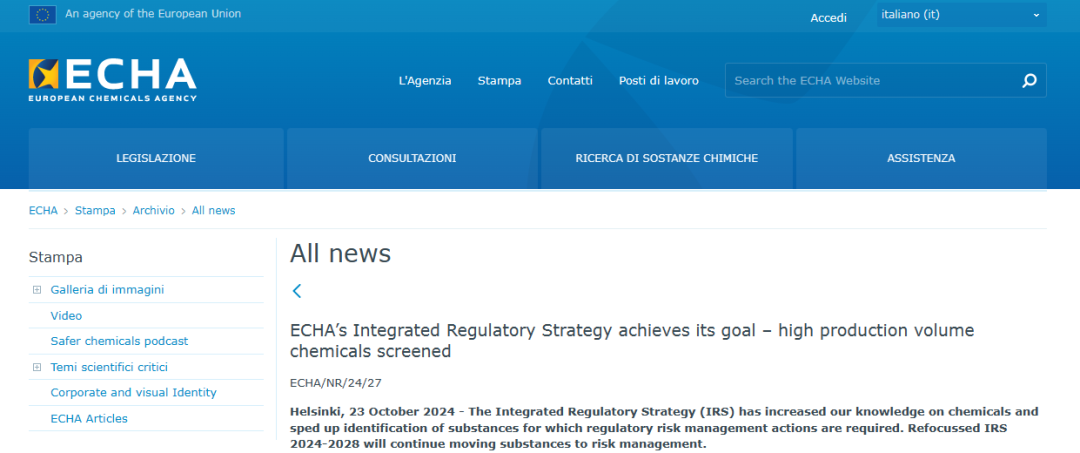
Task: Go to L'Agenzia page
Action: pyautogui.click(x=424, y=81)
